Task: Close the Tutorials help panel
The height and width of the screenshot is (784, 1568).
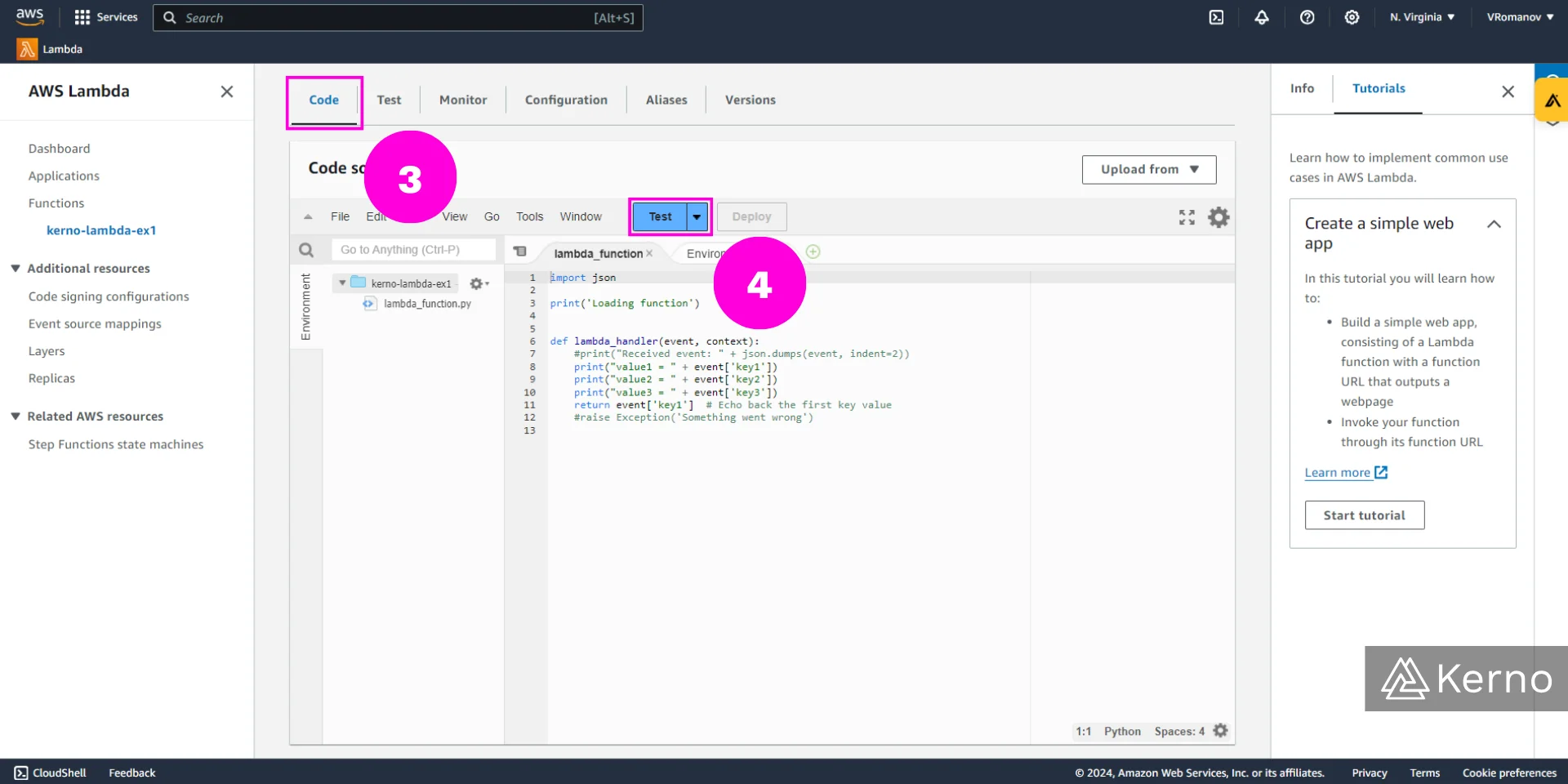Action: [1508, 91]
